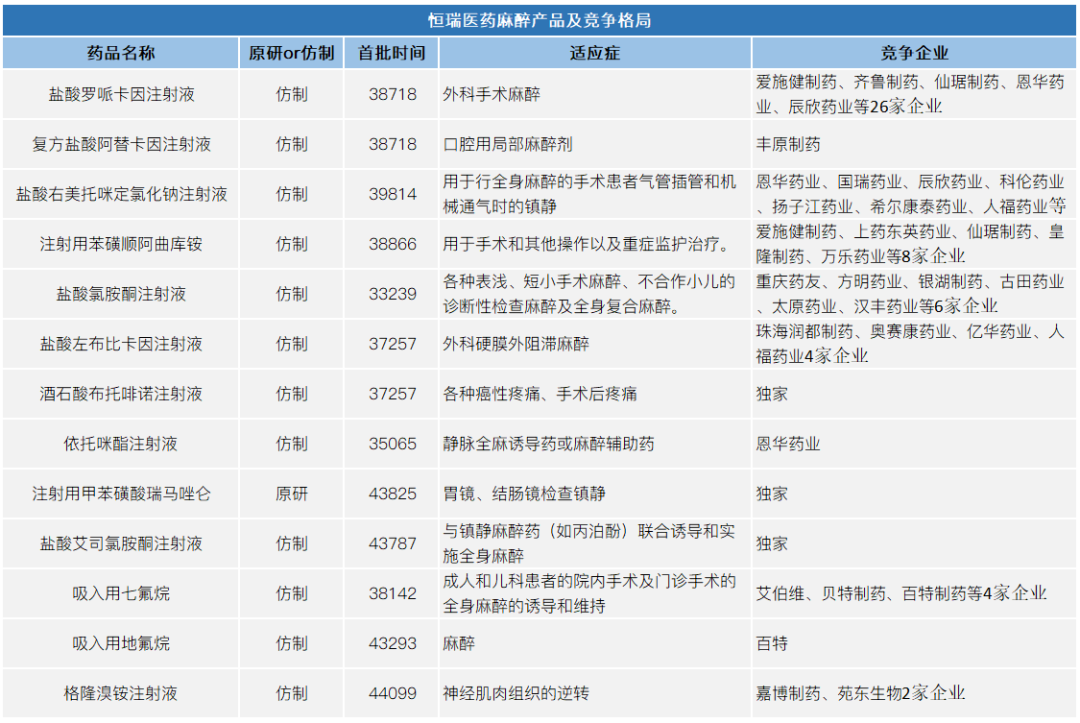Select cell 依托咪酯注射液
The width and height of the screenshot is (1080, 723).
121,444
